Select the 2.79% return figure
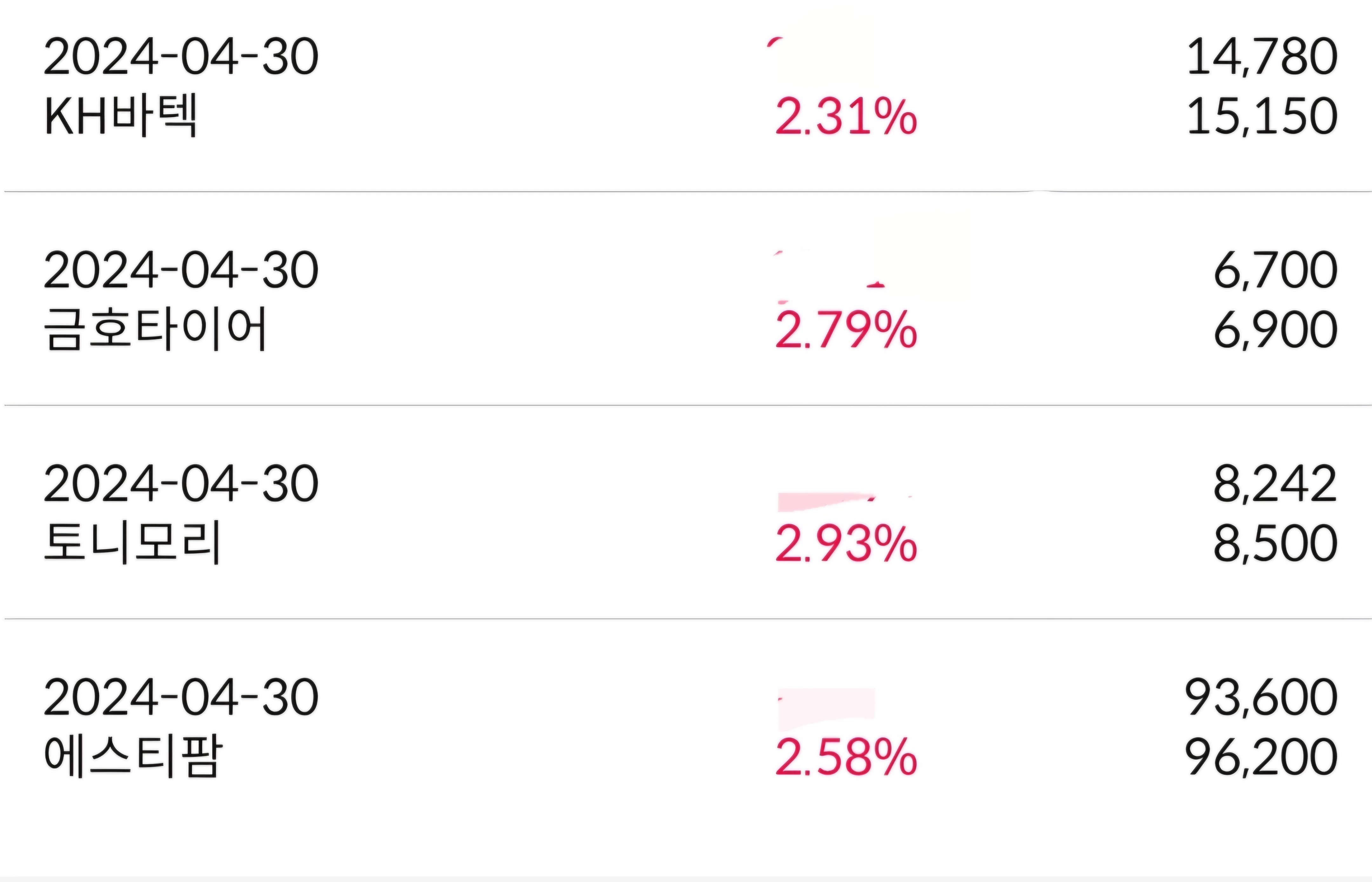The width and height of the screenshot is (1372, 882). [x=846, y=330]
